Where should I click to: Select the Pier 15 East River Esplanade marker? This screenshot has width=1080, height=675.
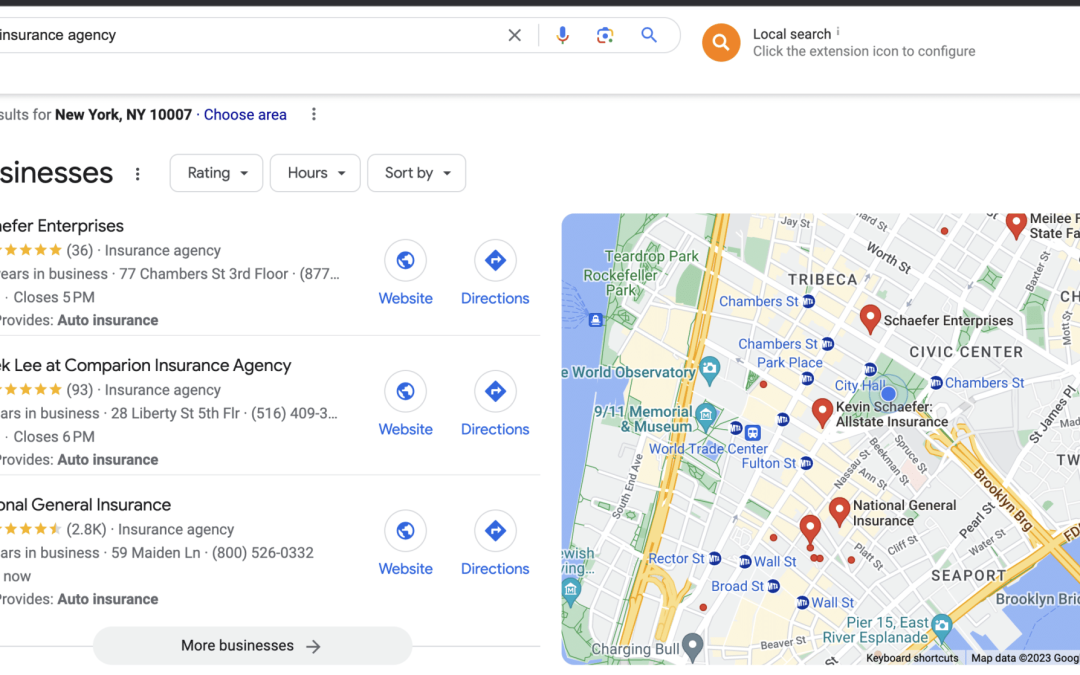941,625
